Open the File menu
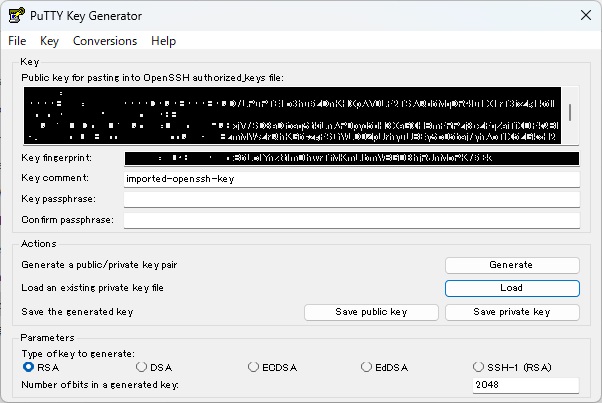This screenshot has width=602, height=403. point(17,41)
